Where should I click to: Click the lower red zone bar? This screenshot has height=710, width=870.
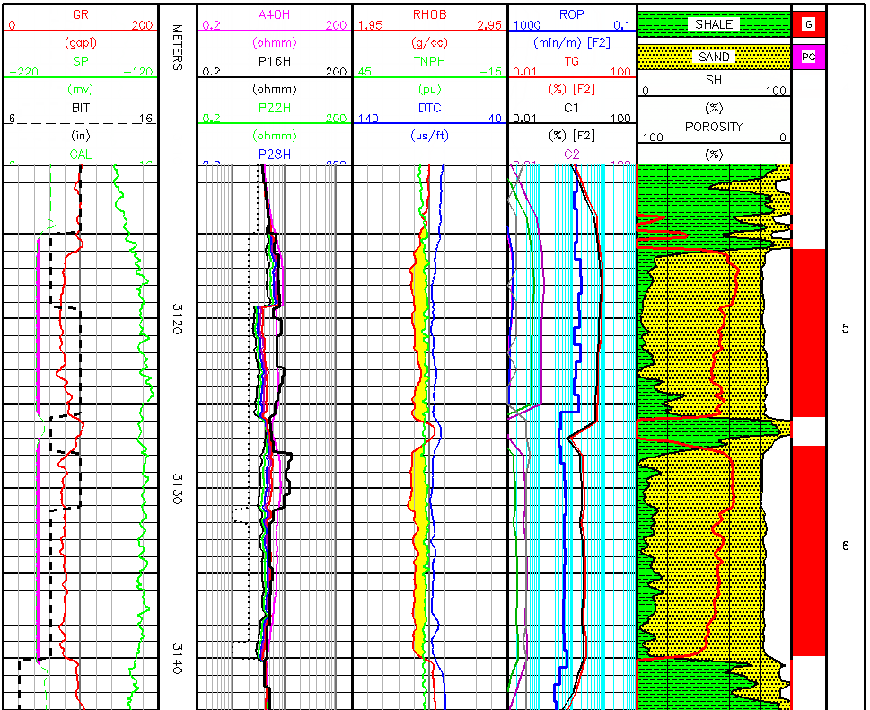tap(807, 550)
